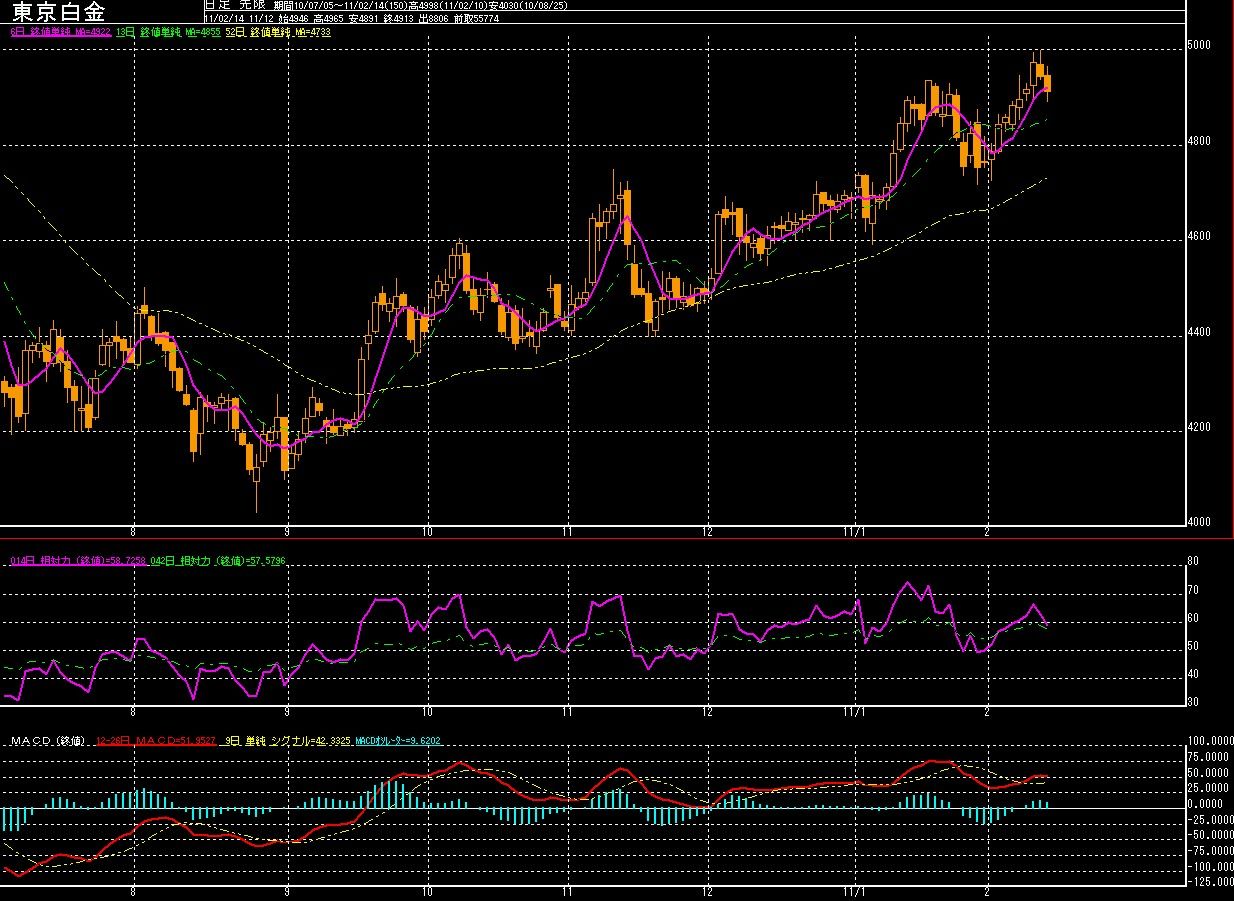The image size is (1234, 901).
Task: Select the 042日 相対力 (終値)=57.5796 legend
Action: [x=218, y=560]
